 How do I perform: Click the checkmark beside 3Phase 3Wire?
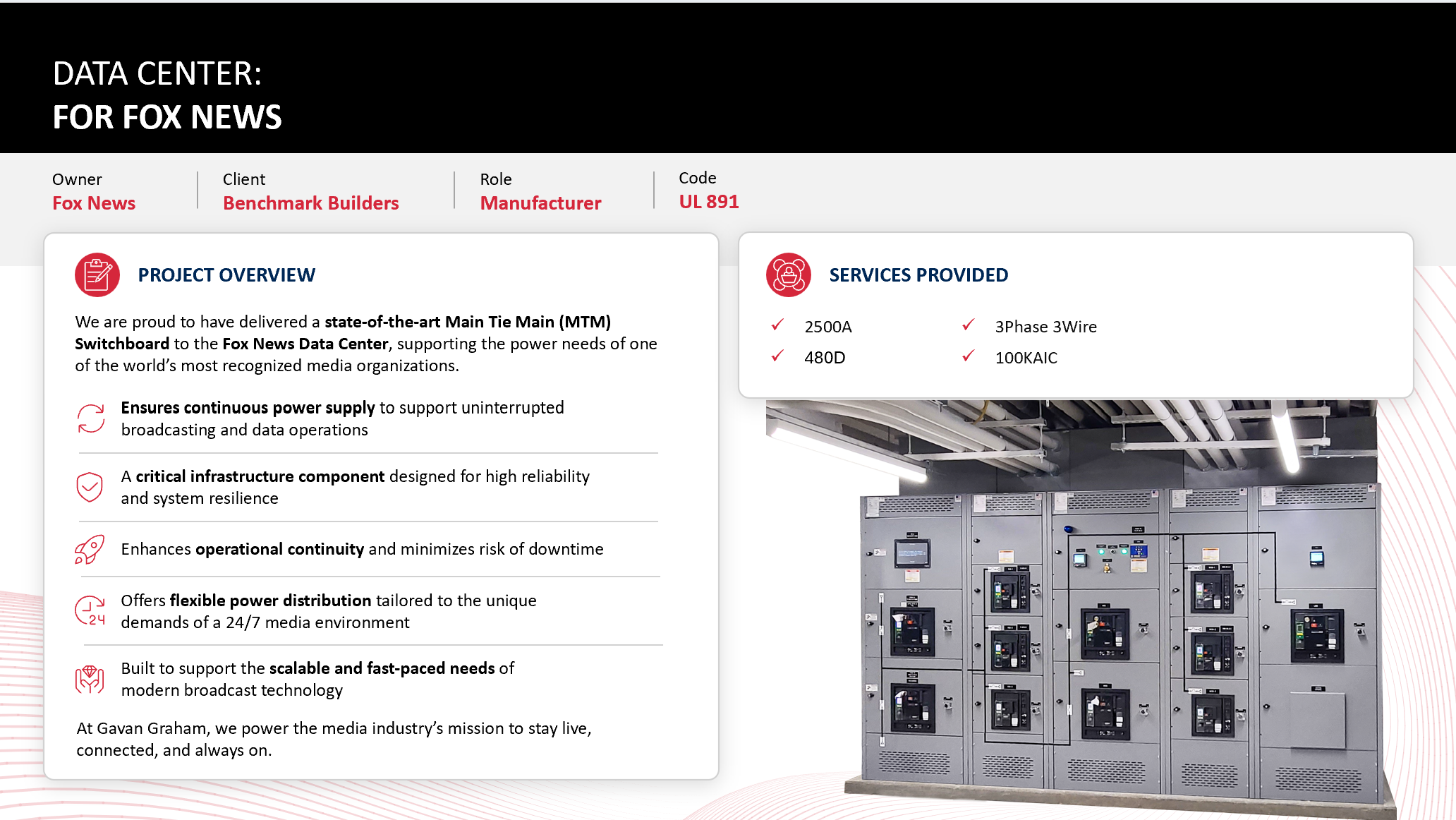[969, 325]
